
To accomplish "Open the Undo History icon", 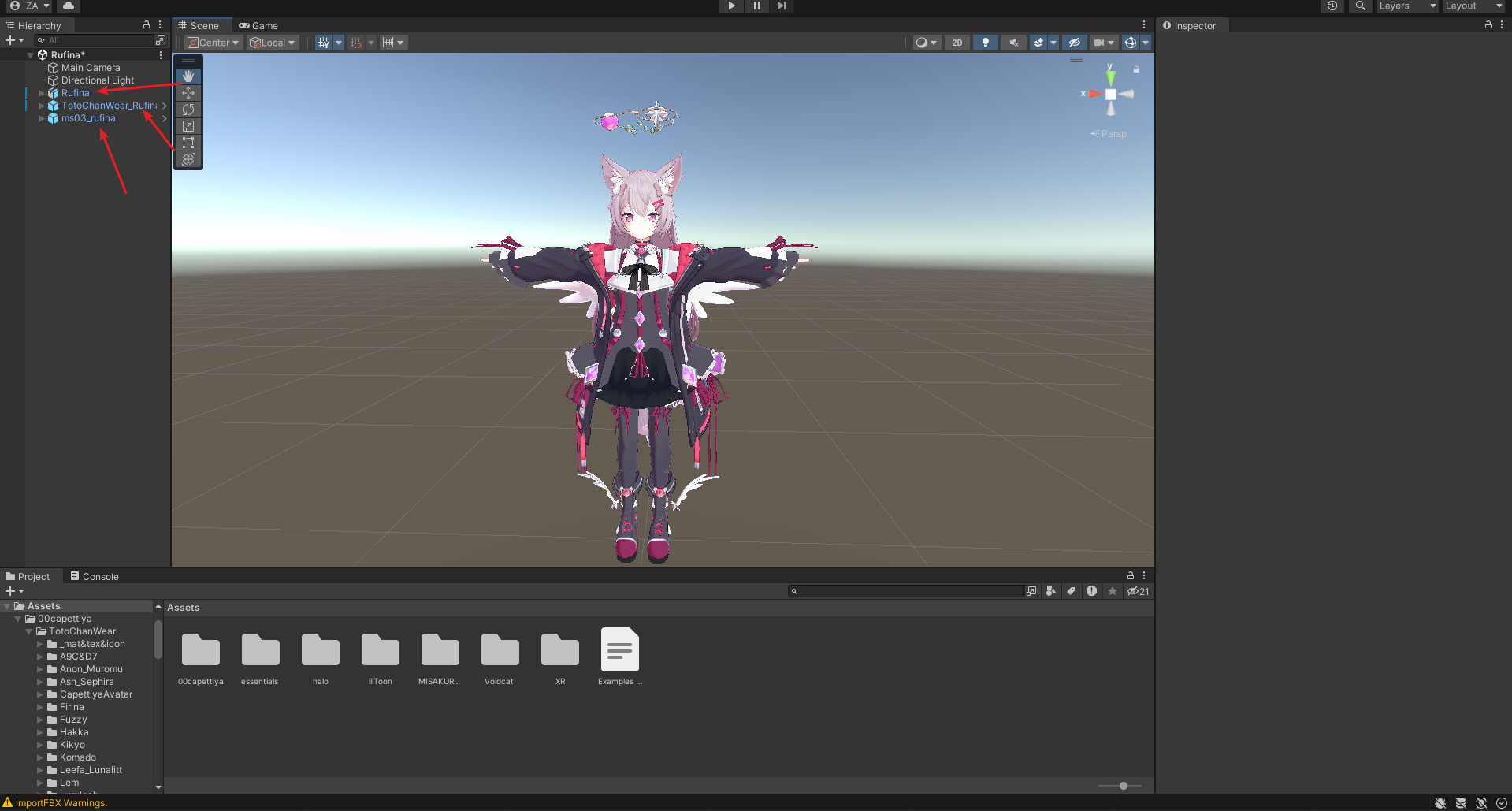I will pos(1332,6).
